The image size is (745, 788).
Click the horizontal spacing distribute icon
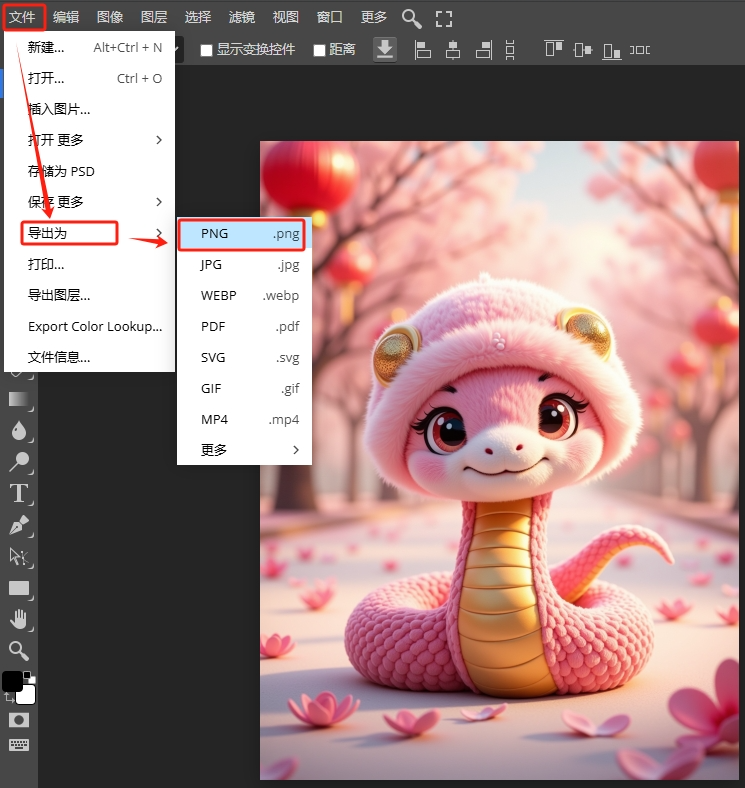click(x=639, y=50)
